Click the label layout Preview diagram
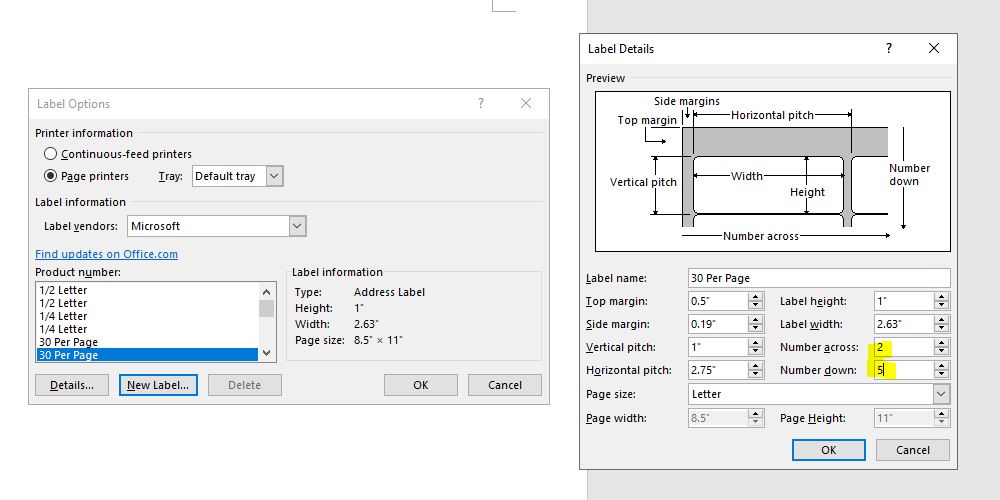 [x=772, y=171]
